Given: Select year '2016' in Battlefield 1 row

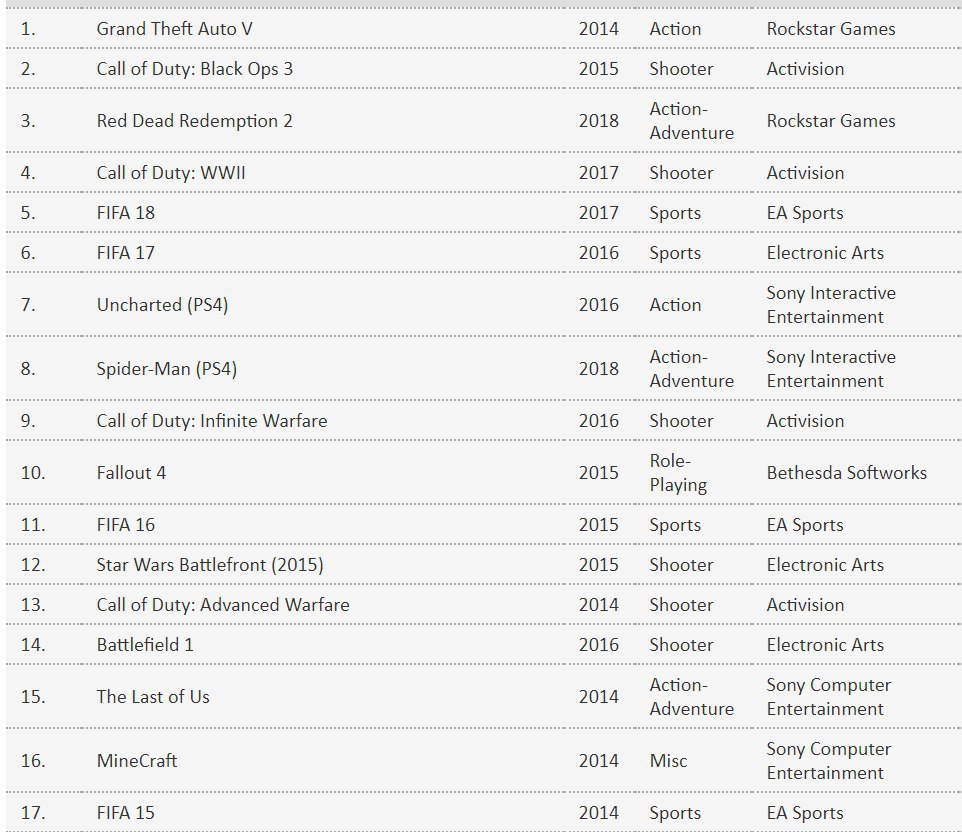Looking at the screenshot, I should (599, 645).
